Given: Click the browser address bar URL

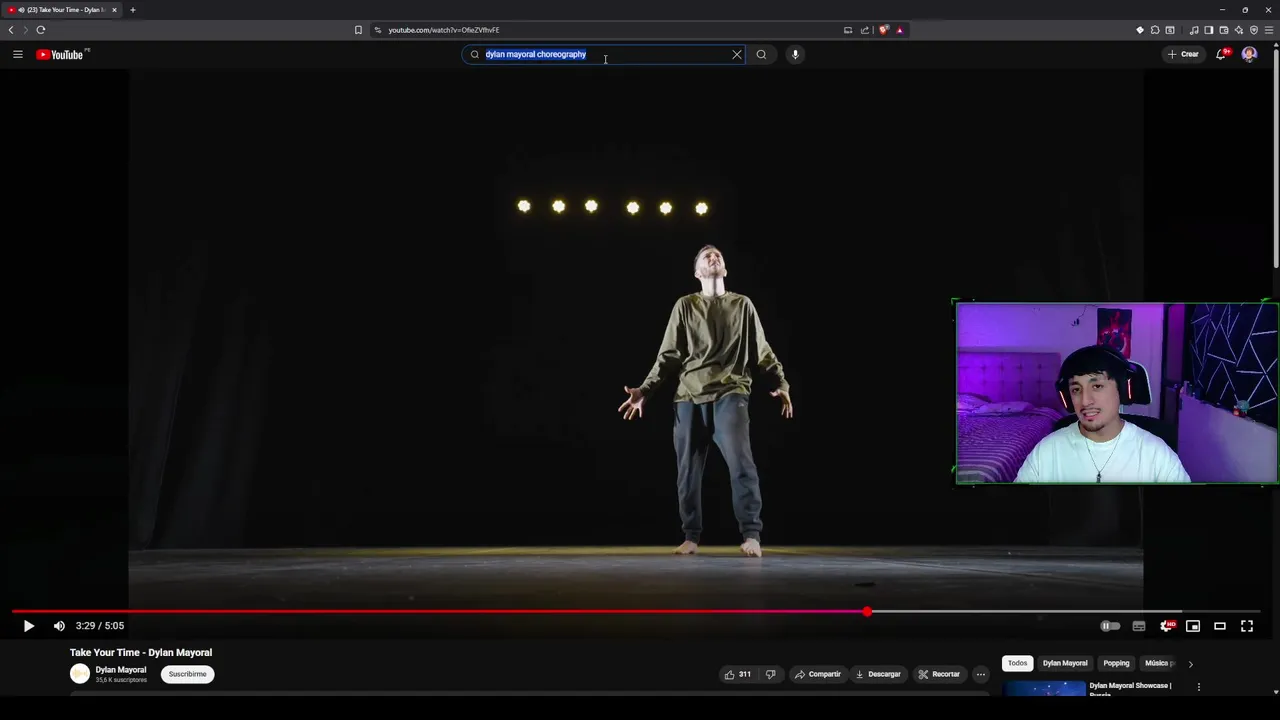Looking at the screenshot, I should 444,30.
